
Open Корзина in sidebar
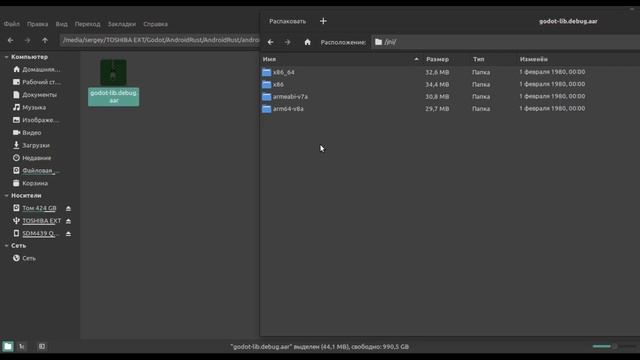click(31, 183)
